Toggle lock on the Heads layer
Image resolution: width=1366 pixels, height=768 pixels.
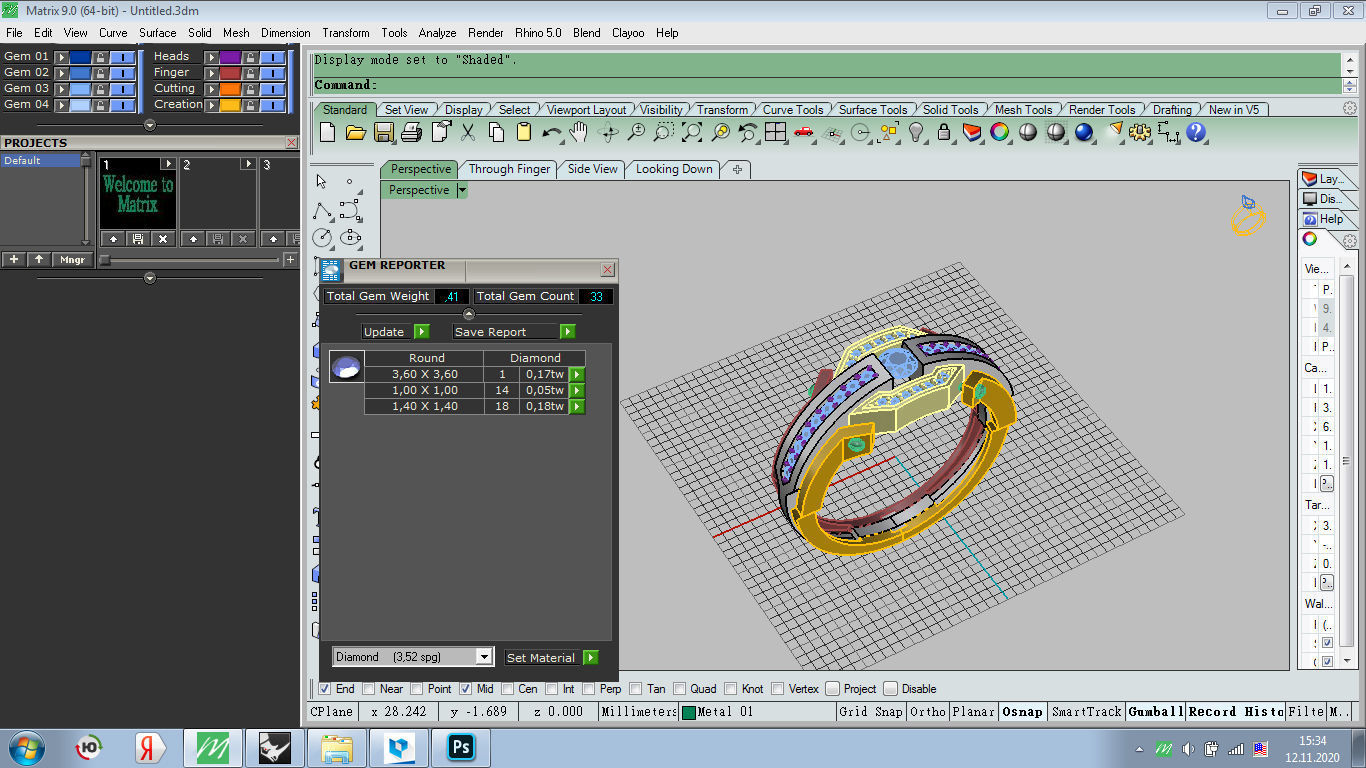coord(250,57)
